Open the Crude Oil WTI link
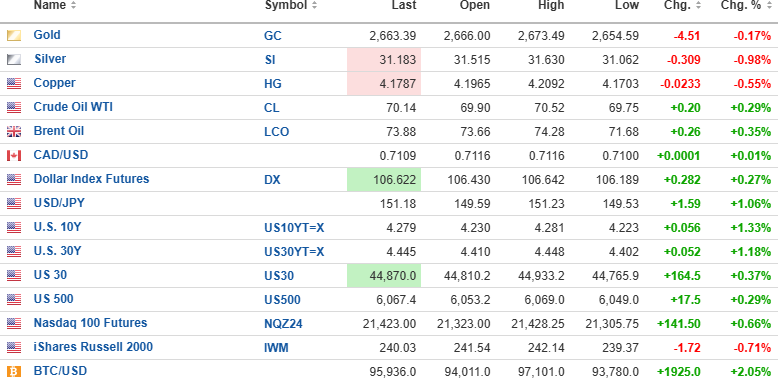 point(73,107)
